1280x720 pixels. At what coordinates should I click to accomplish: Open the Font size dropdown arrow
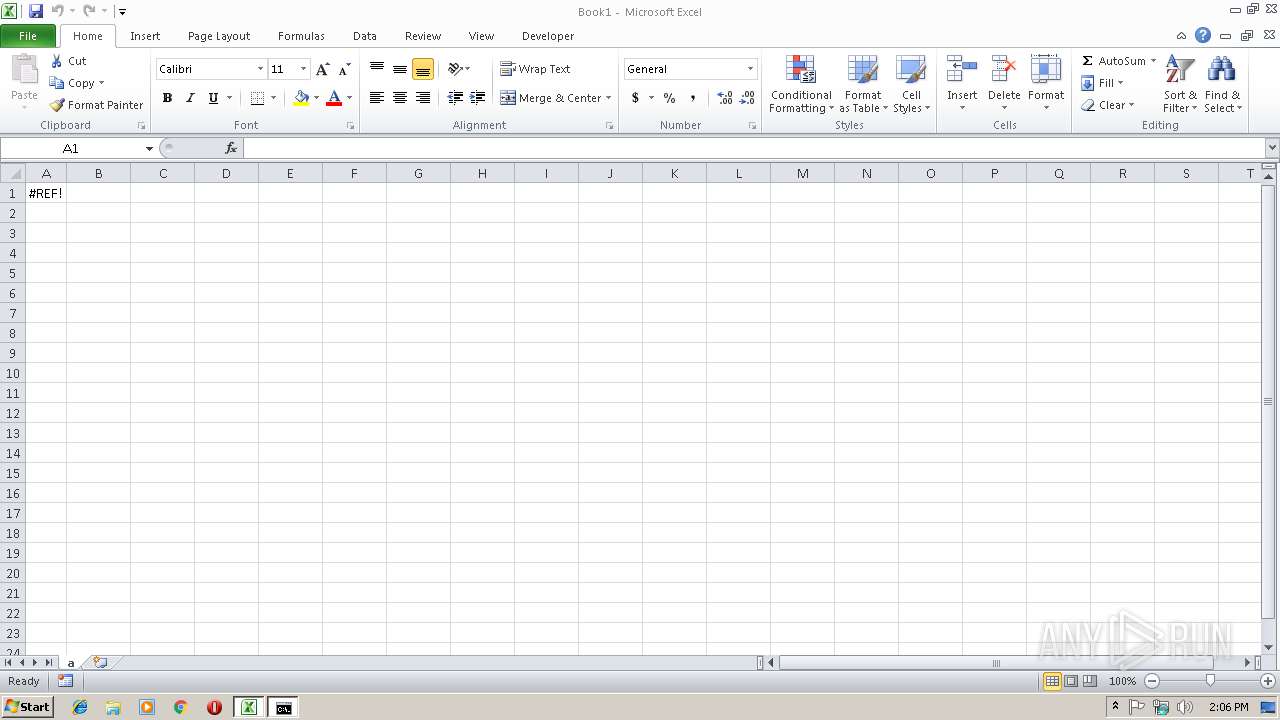coord(303,69)
